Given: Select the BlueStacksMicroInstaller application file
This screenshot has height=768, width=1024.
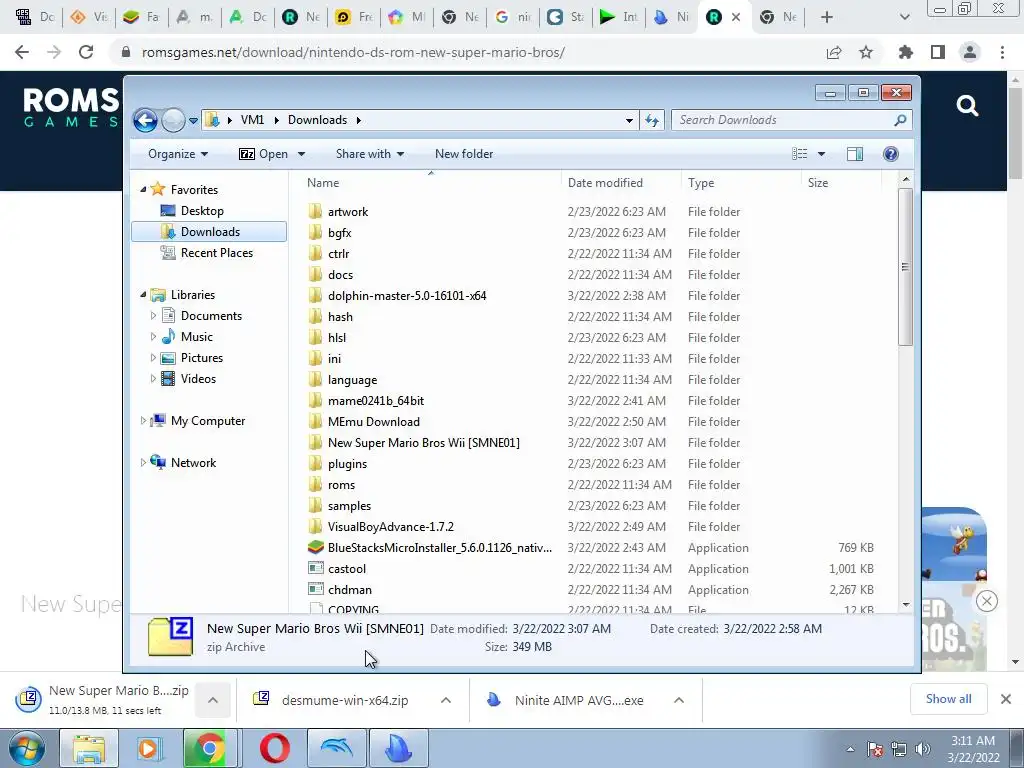Looking at the screenshot, I should click(x=440, y=548).
